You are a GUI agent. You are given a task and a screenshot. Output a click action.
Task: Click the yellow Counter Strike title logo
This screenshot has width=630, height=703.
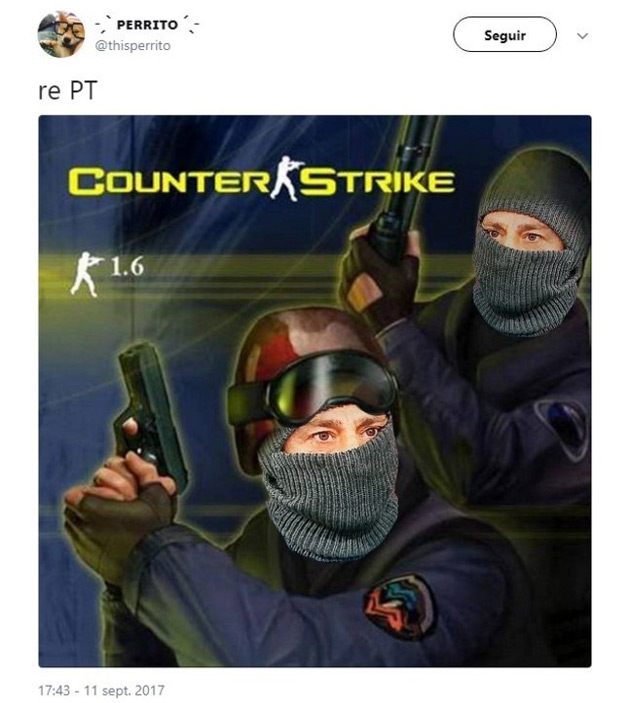[x=261, y=180]
